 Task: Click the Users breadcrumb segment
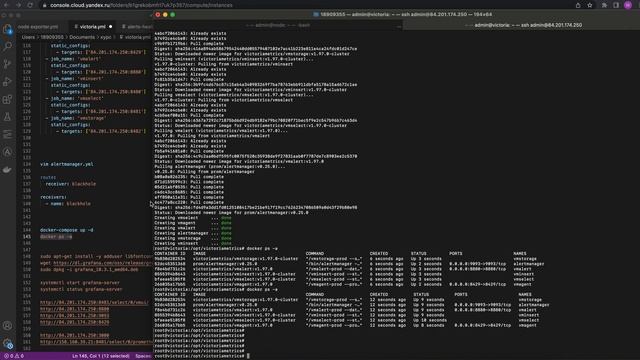click(x=28, y=37)
